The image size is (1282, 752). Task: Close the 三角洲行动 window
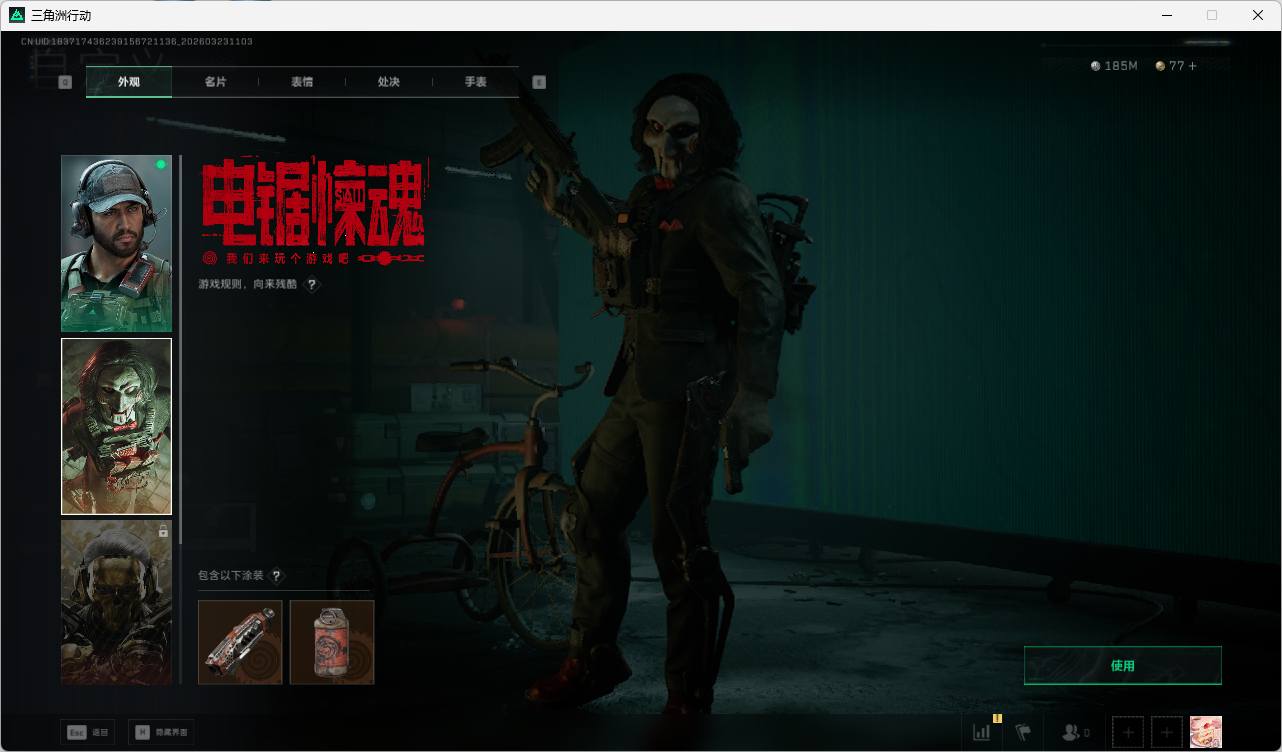[x=1258, y=15]
